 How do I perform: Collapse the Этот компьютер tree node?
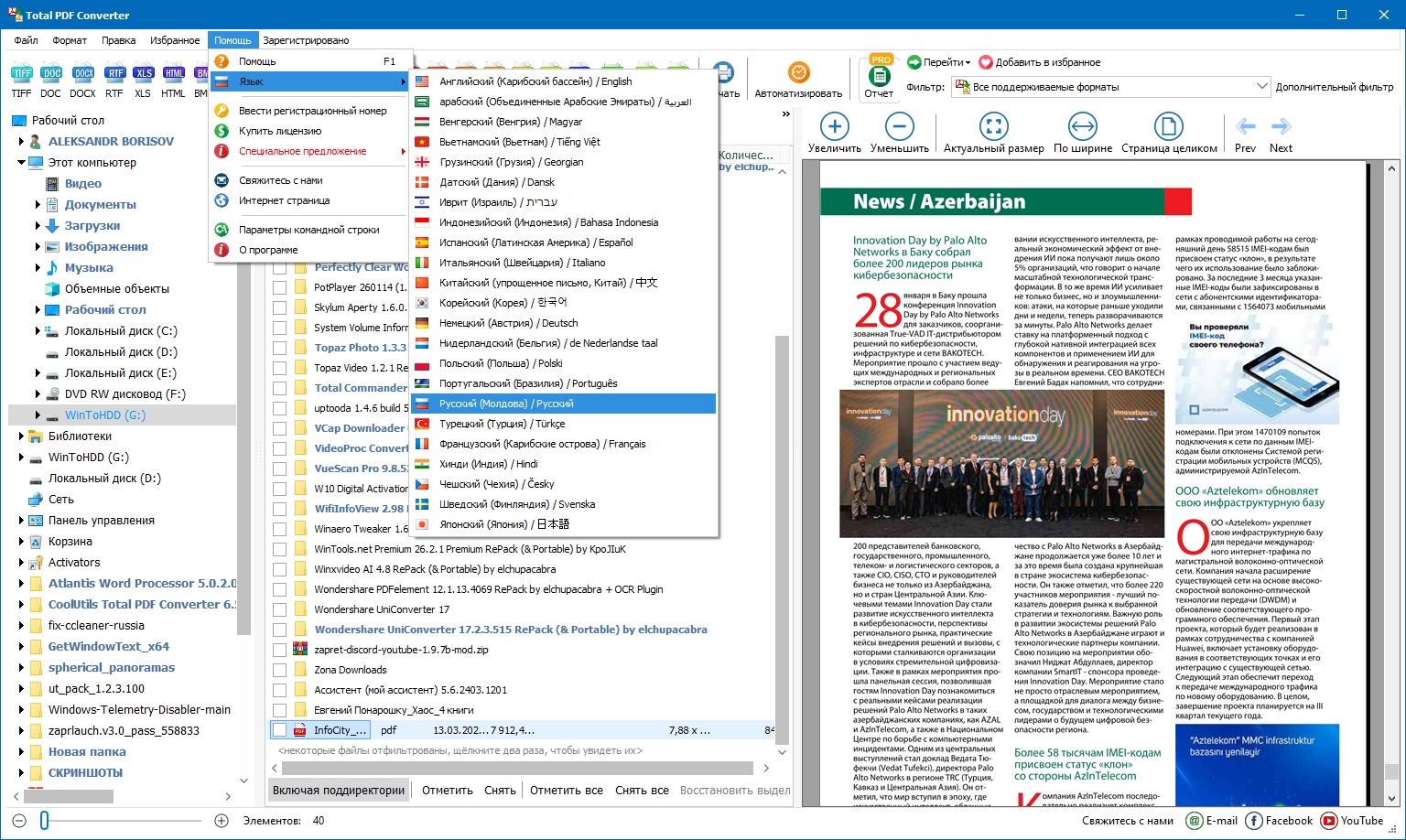21,163
